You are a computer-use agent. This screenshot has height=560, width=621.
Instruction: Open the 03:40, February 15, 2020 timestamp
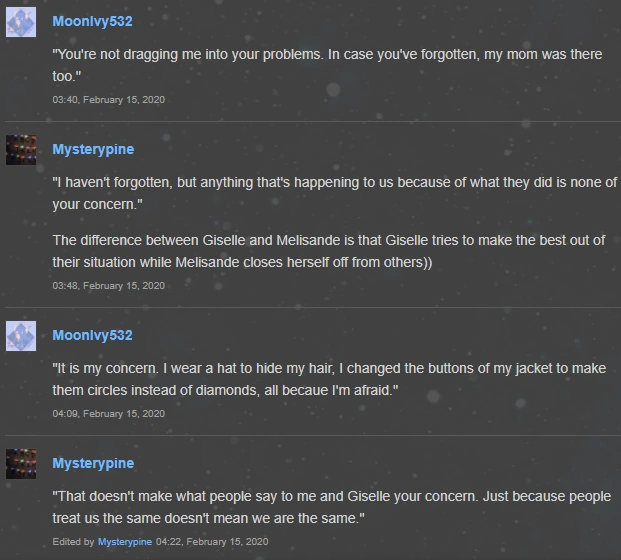(108, 99)
